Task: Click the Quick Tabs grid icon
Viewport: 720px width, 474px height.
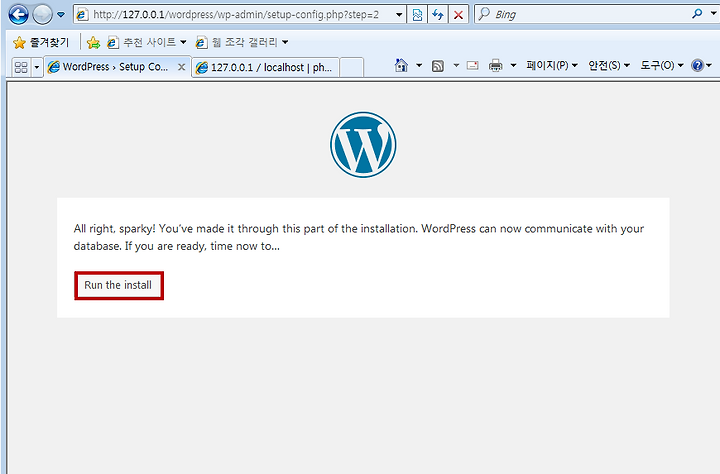Action: tap(21, 68)
